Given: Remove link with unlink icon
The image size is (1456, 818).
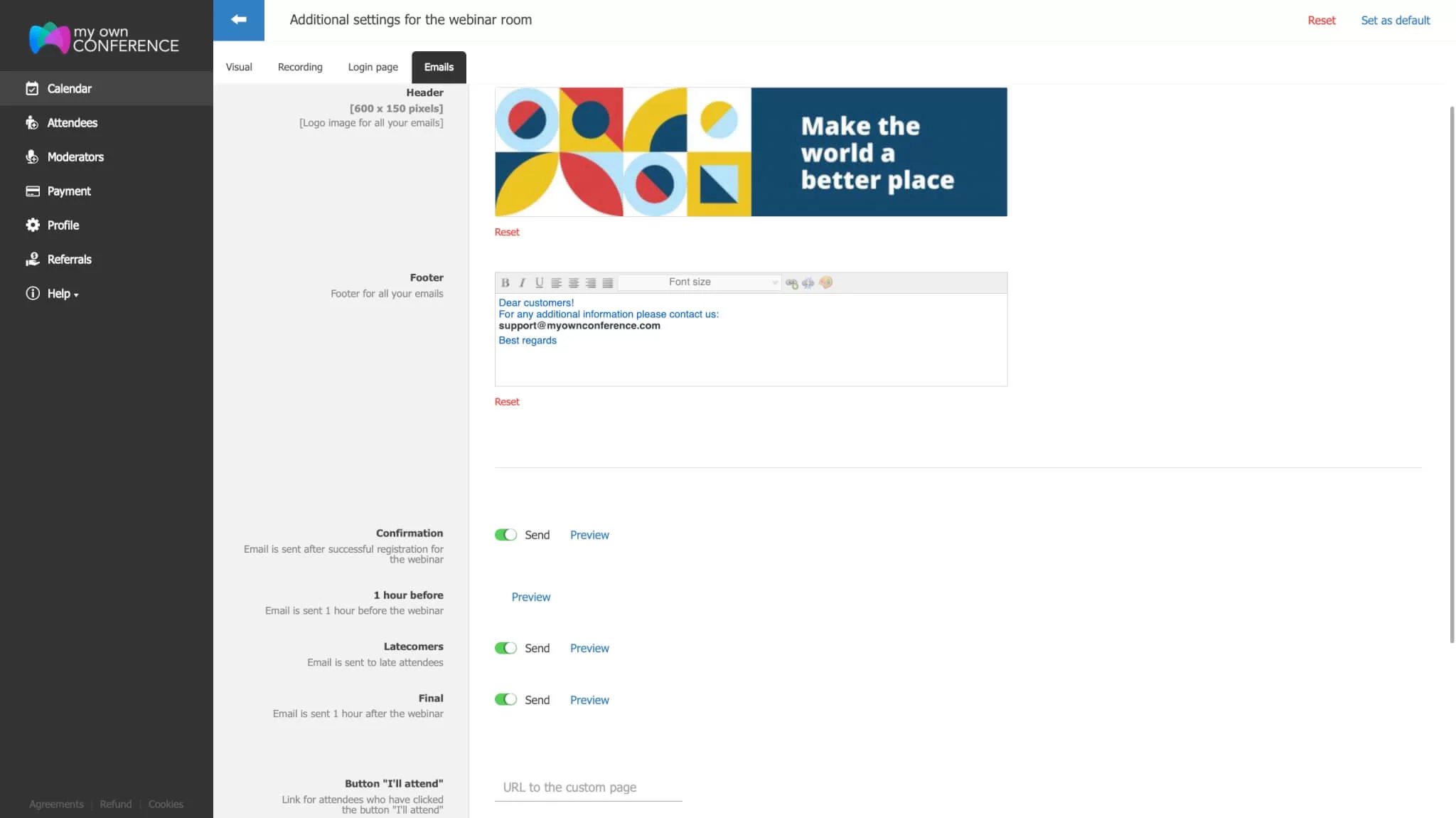Looking at the screenshot, I should pos(808,282).
